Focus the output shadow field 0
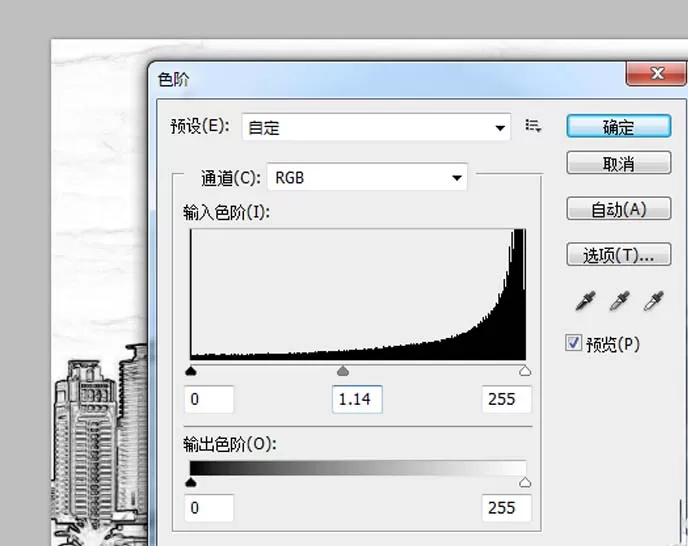 point(209,508)
